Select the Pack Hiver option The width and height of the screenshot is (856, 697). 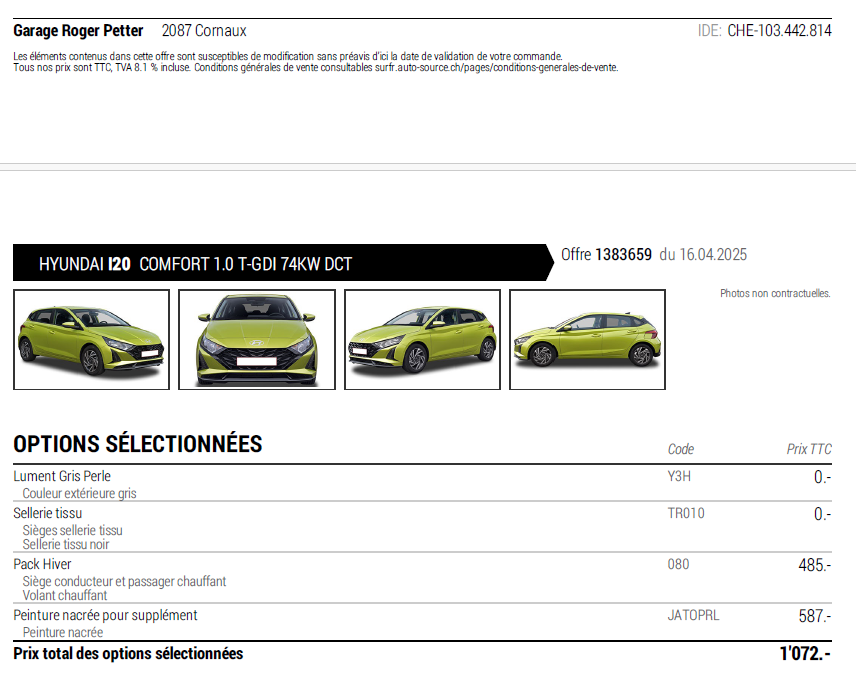[x=42, y=564]
